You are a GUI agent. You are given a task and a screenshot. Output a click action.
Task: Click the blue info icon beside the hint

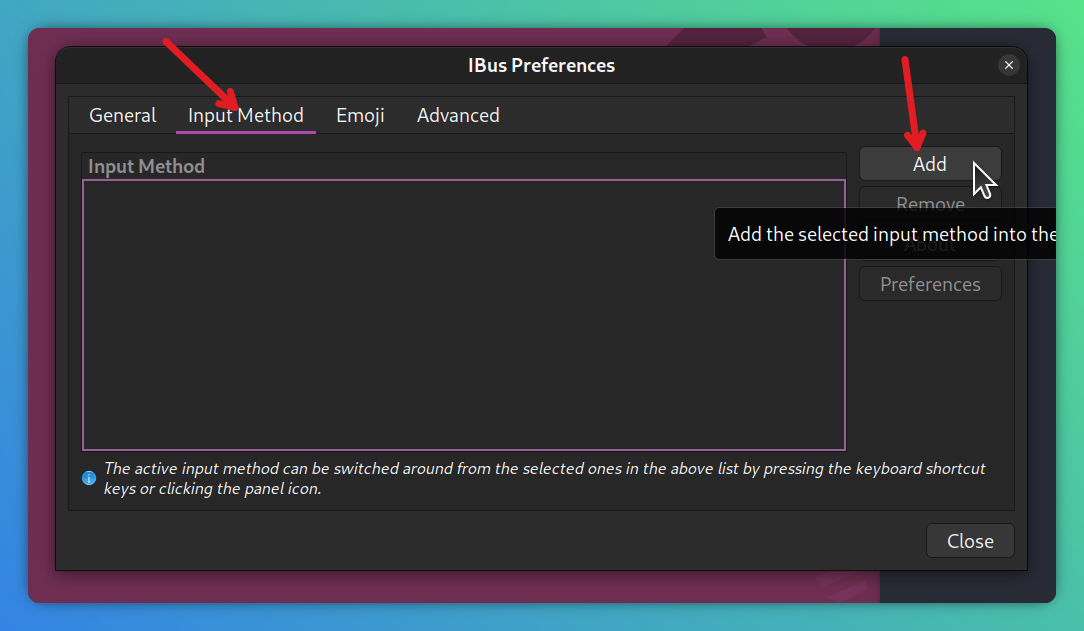pyautogui.click(x=88, y=478)
